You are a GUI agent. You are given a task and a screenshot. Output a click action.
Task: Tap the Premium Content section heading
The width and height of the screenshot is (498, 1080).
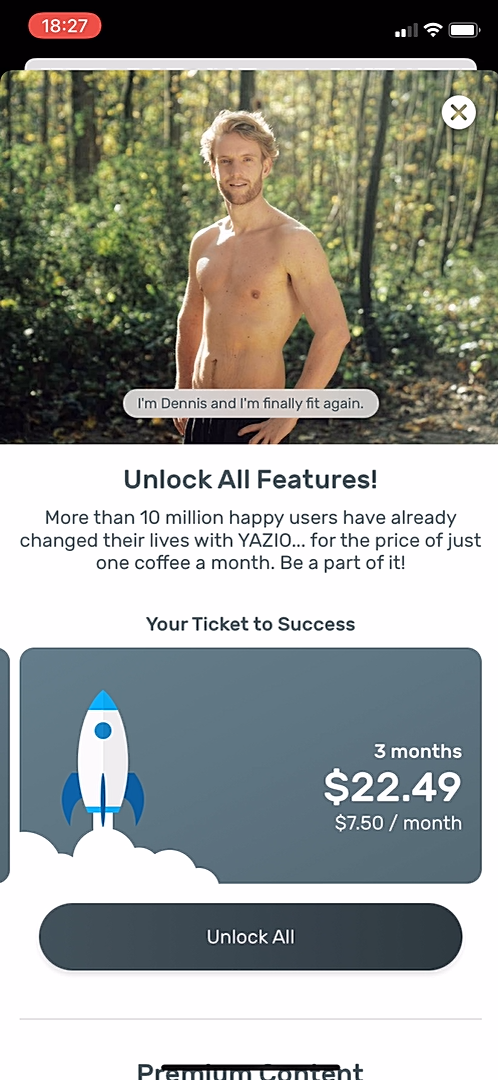(x=251, y=1070)
